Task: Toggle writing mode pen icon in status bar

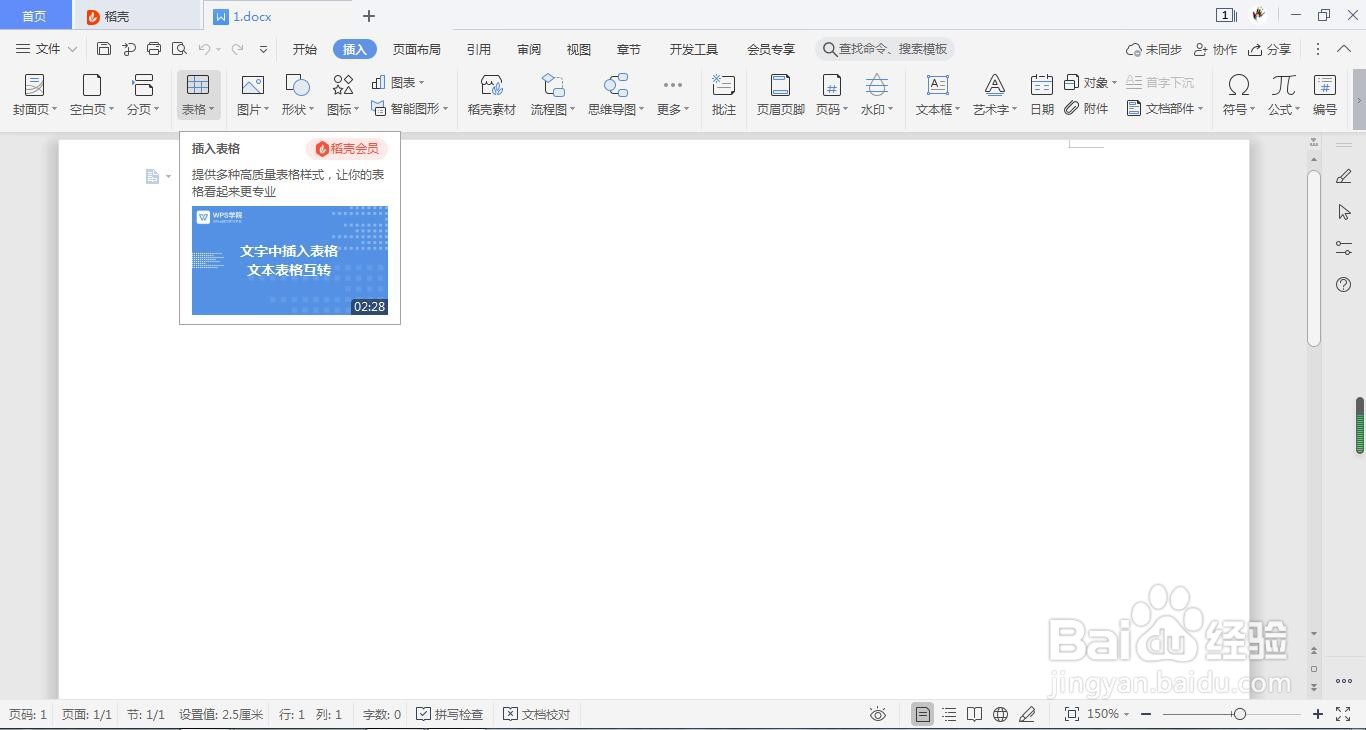Action: [x=1027, y=714]
